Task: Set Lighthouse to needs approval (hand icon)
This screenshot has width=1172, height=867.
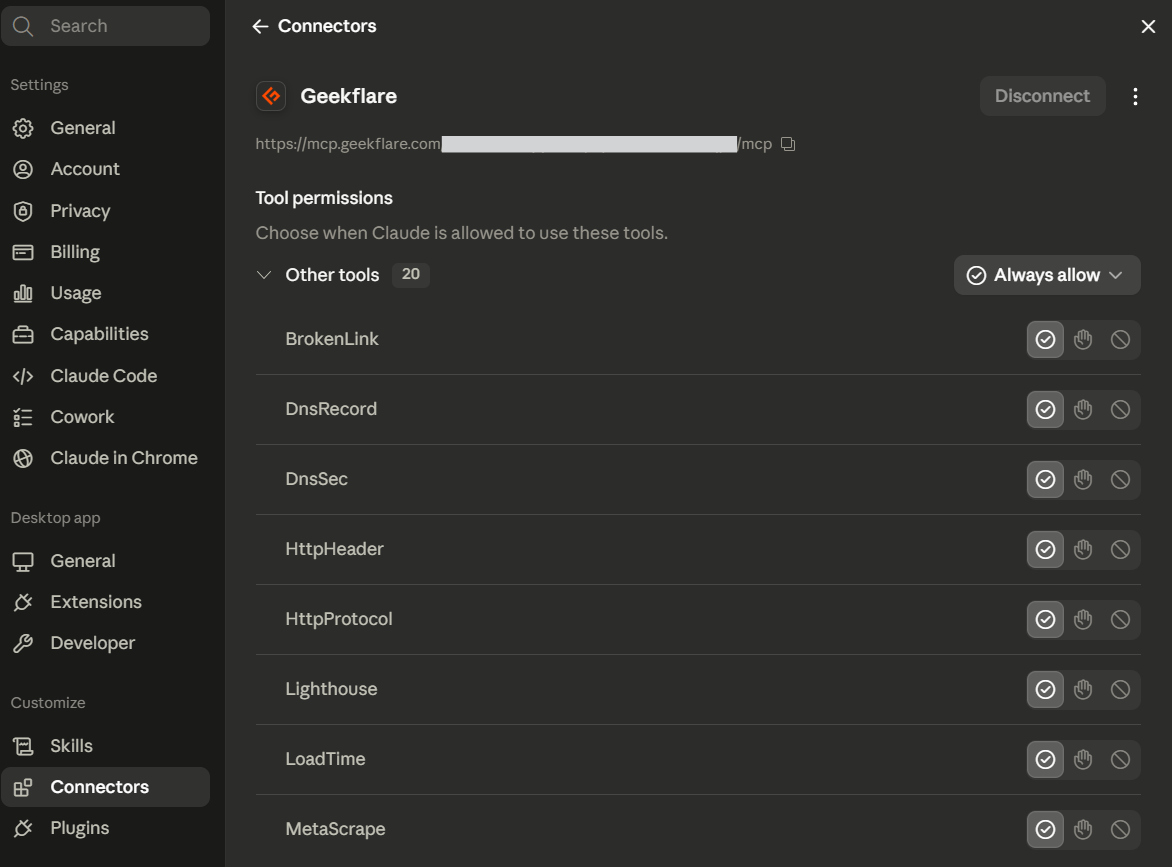Action: [x=1082, y=689]
